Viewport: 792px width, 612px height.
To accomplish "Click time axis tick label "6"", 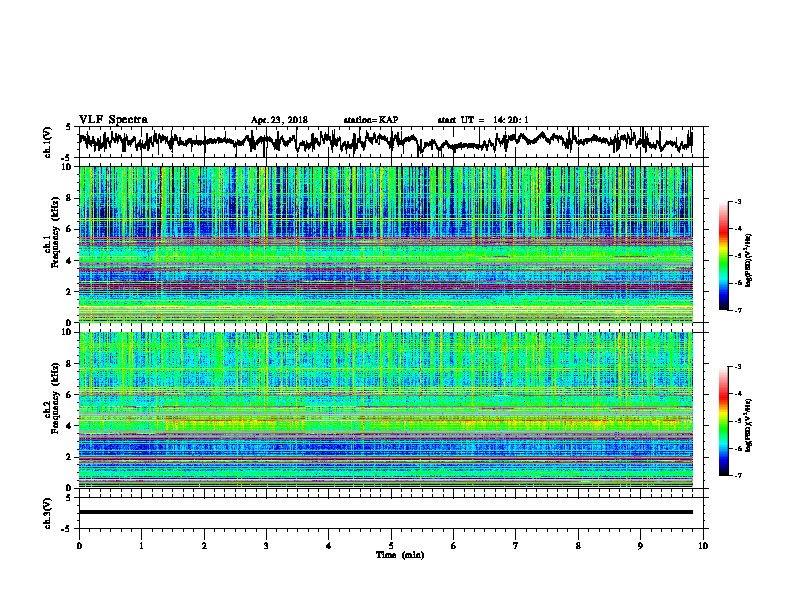I will [x=454, y=546].
